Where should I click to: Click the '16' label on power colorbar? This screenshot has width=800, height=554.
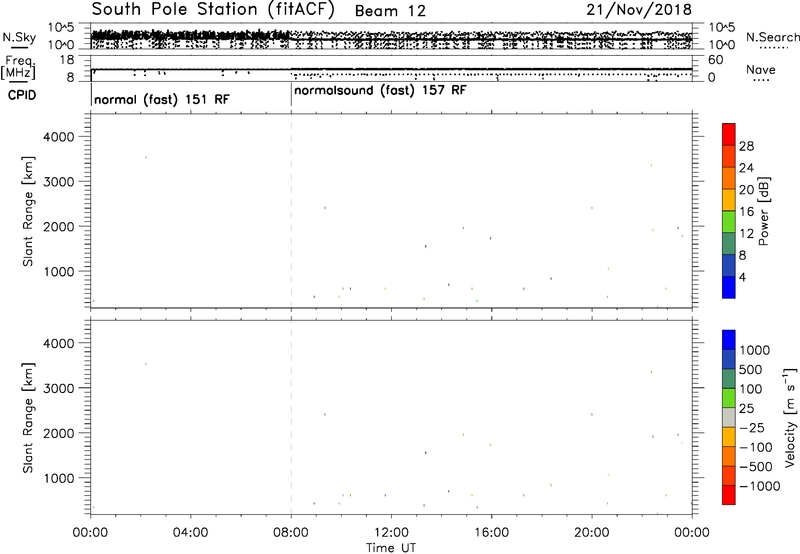(746, 212)
